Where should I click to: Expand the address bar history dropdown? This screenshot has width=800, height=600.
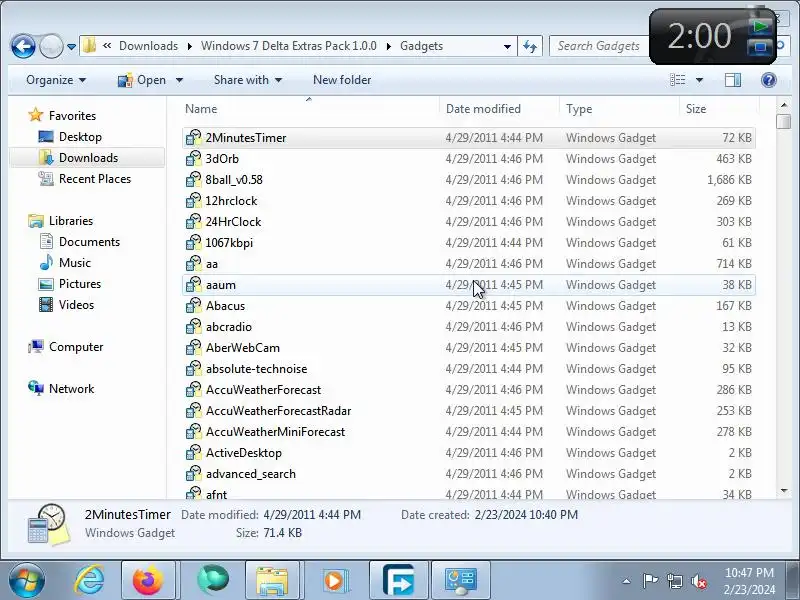pos(507,46)
